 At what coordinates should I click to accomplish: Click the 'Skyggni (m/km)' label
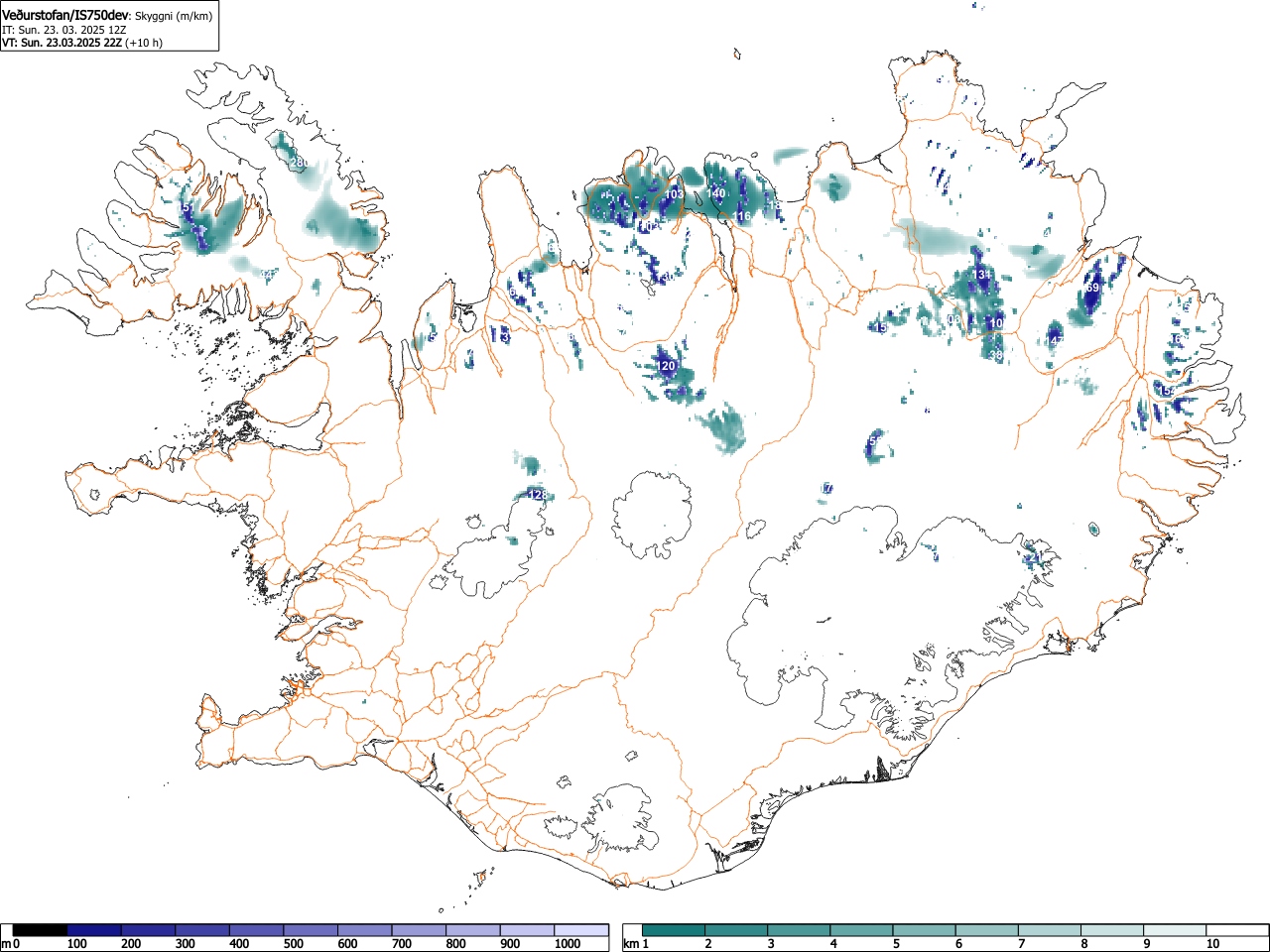coord(173,16)
